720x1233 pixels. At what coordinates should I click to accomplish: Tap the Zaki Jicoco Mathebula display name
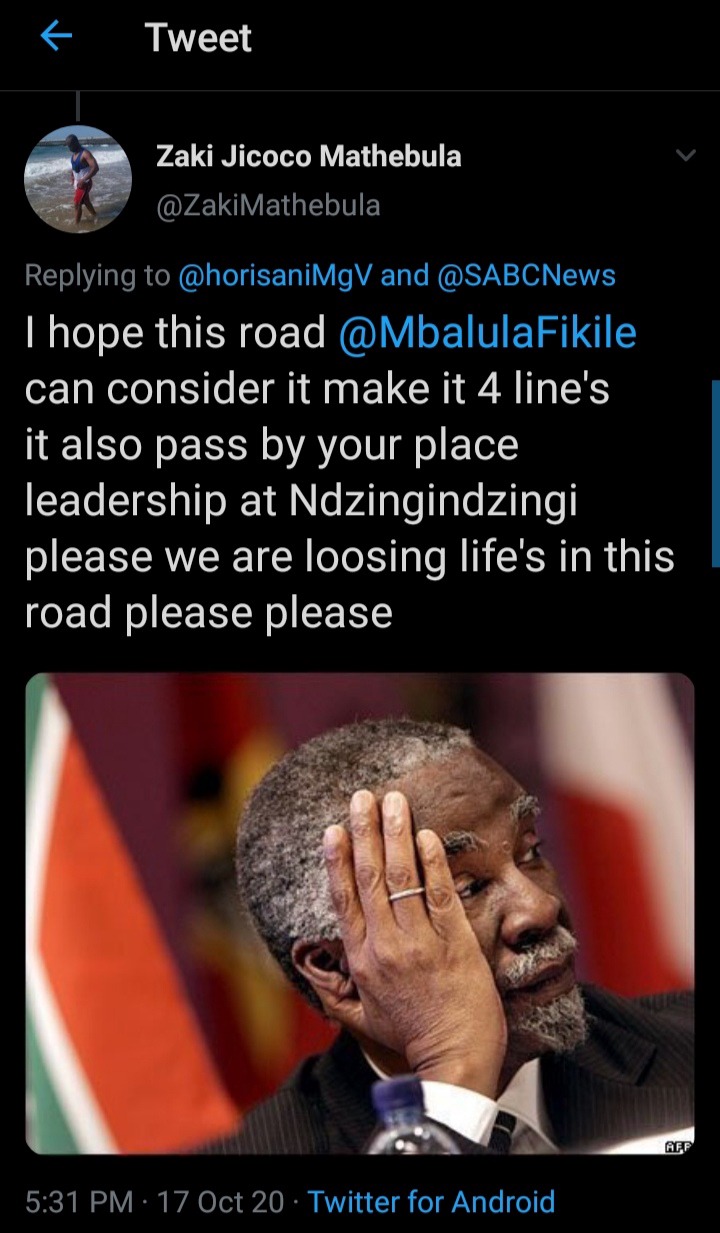[x=309, y=155]
